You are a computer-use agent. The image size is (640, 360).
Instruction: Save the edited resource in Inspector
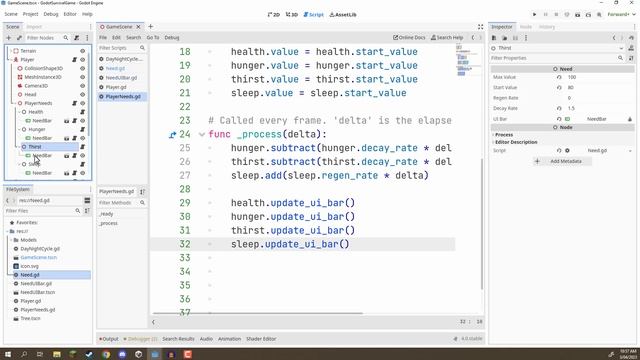pos(515,38)
